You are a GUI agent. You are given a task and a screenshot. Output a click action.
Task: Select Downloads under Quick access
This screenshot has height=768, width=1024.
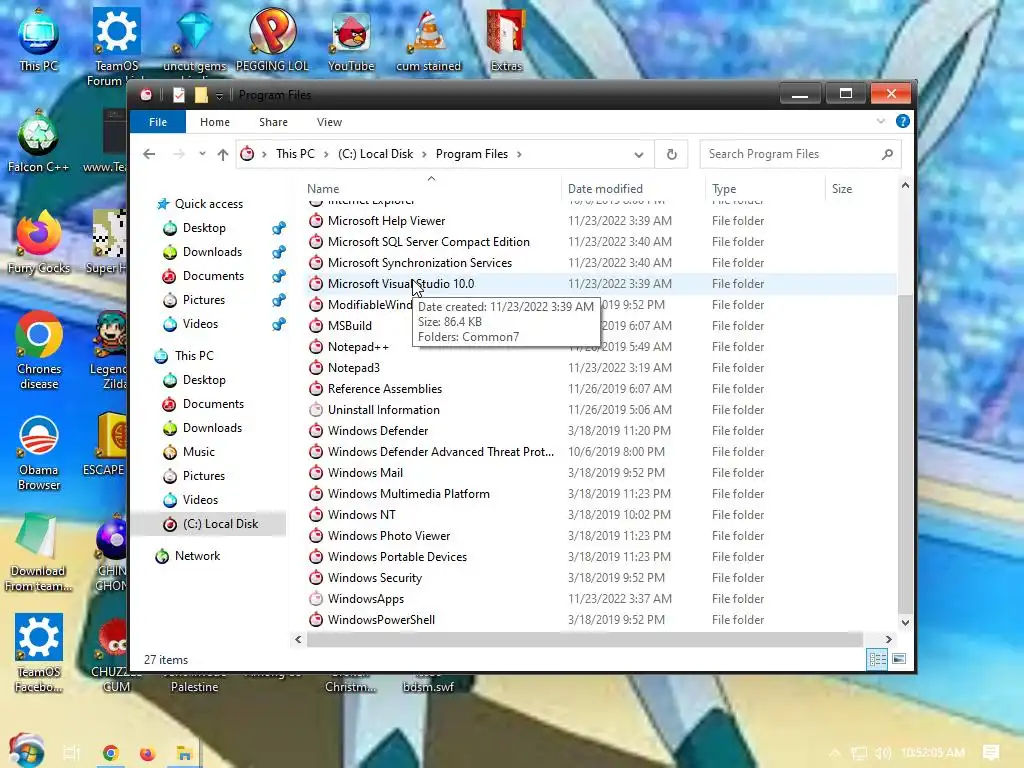coord(212,252)
